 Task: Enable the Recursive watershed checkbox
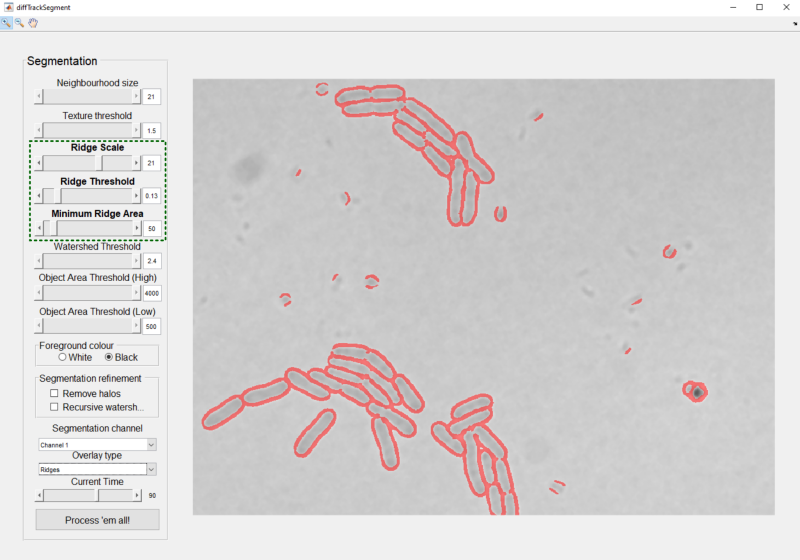tap(54, 407)
